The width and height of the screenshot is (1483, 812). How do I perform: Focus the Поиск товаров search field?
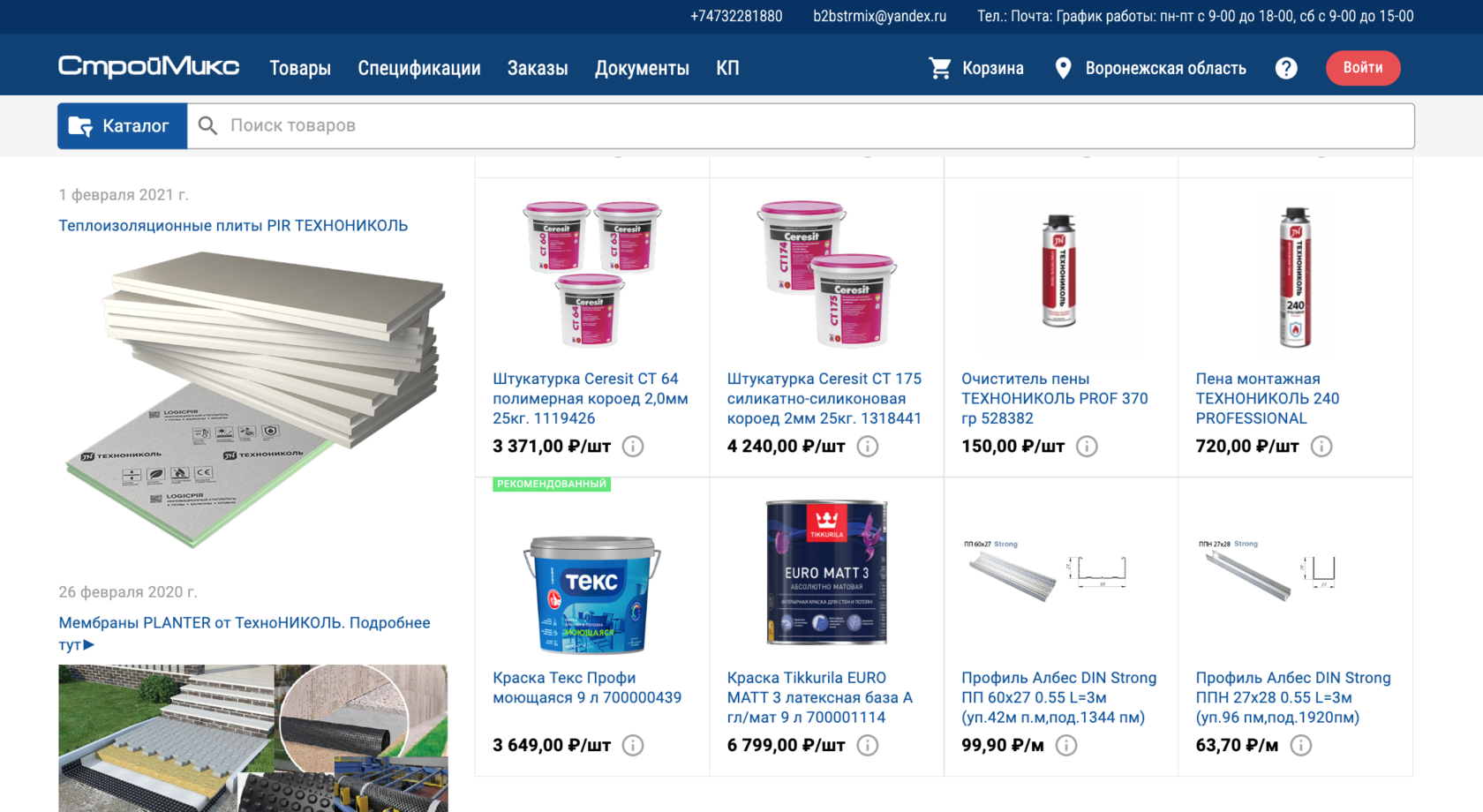[801, 125]
